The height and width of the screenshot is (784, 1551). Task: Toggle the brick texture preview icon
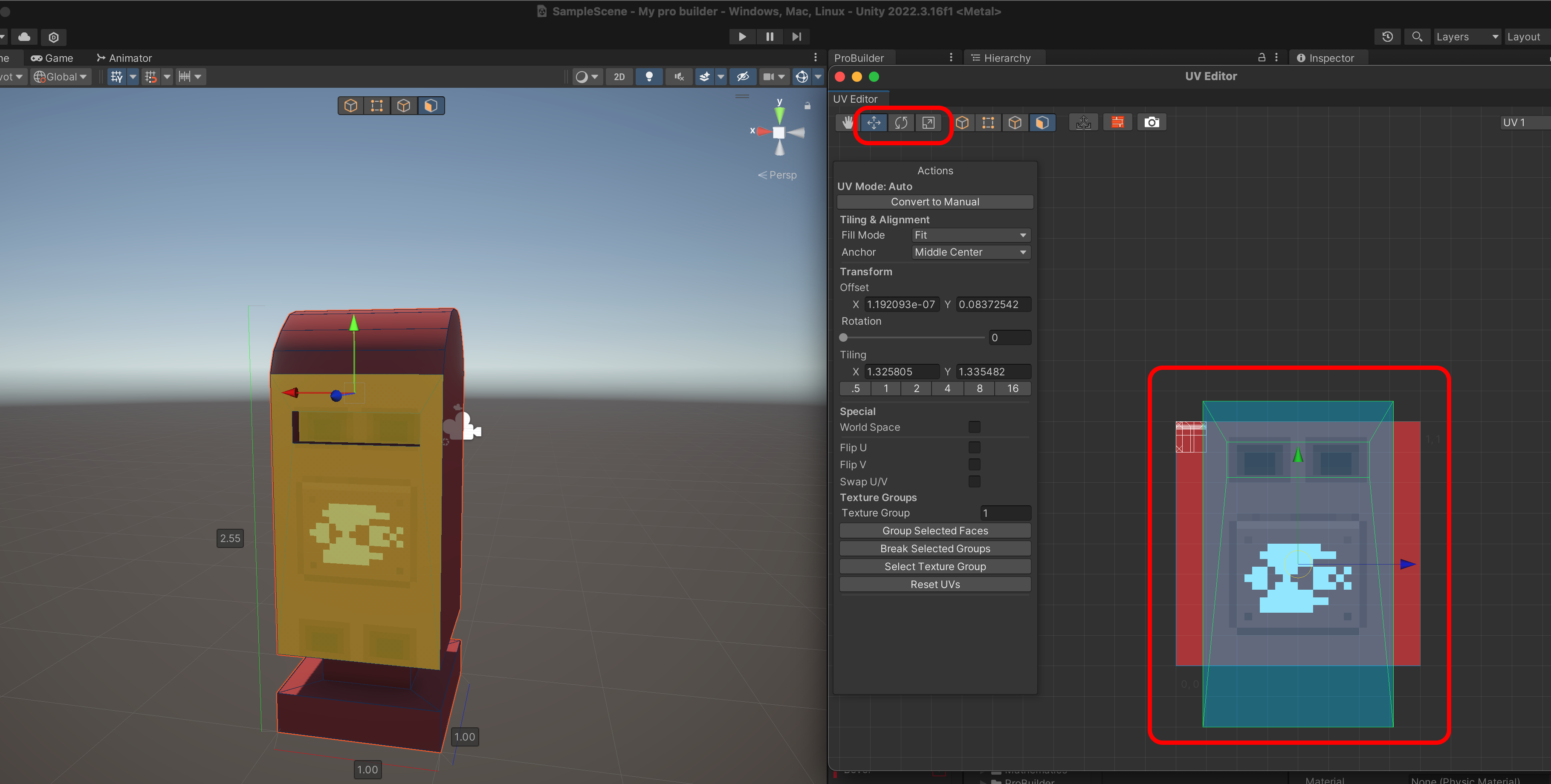pyautogui.click(x=1117, y=123)
